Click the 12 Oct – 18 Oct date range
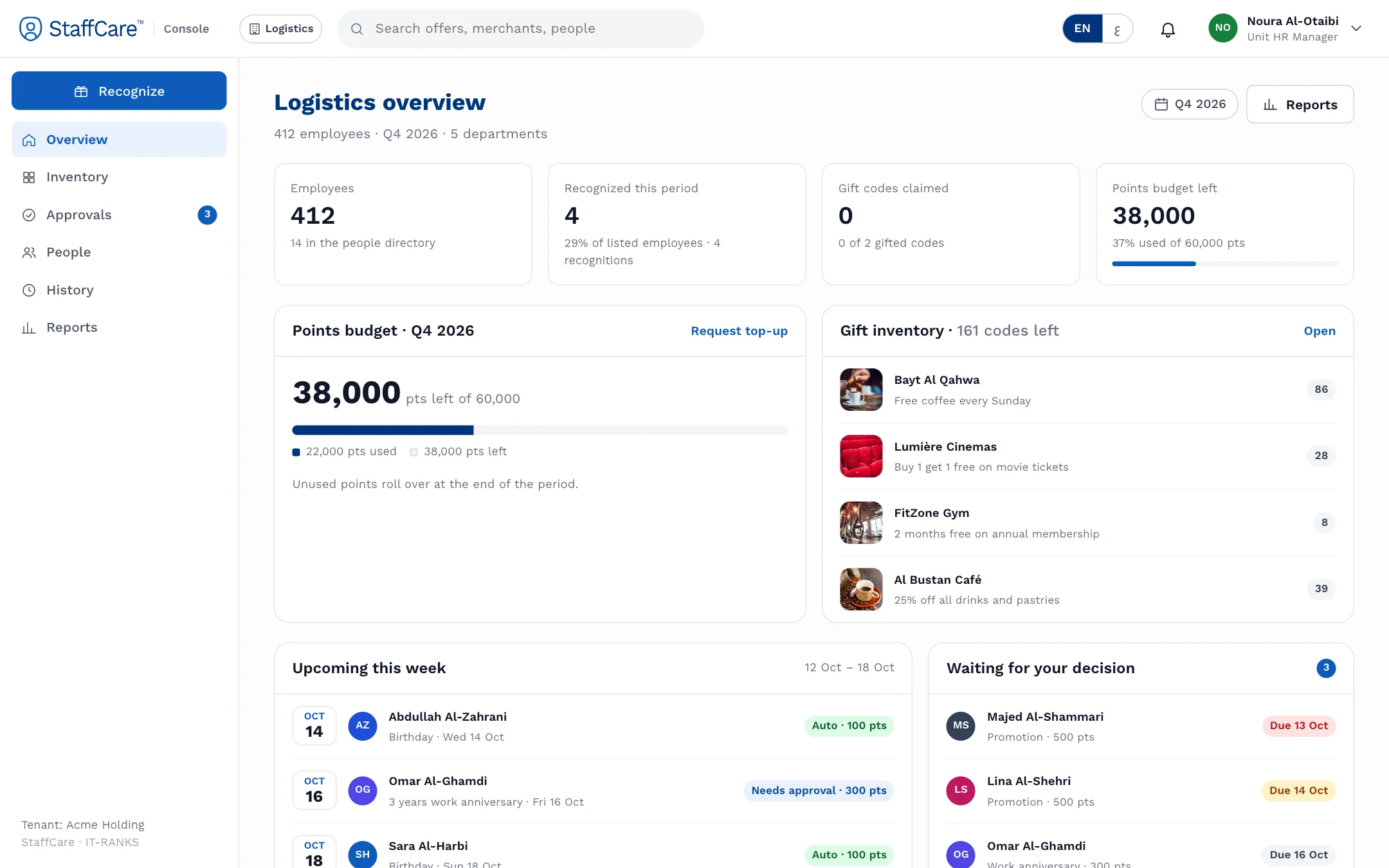Viewport: 1389px width, 868px height. click(x=849, y=667)
